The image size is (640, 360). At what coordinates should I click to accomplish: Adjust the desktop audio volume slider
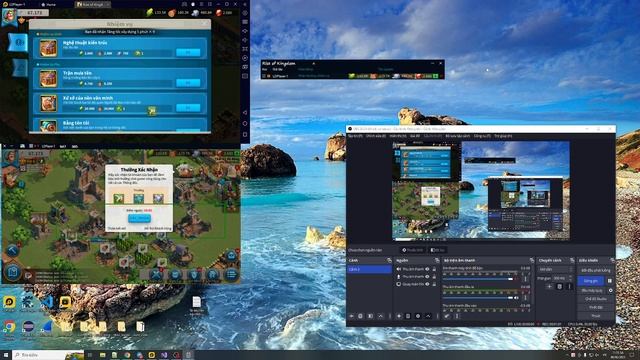(x=478, y=279)
